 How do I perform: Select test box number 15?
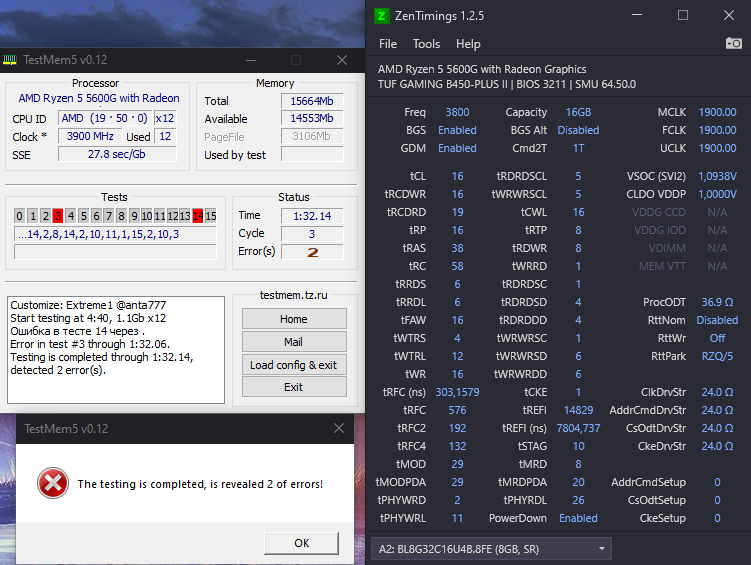[x=211, y=216]
